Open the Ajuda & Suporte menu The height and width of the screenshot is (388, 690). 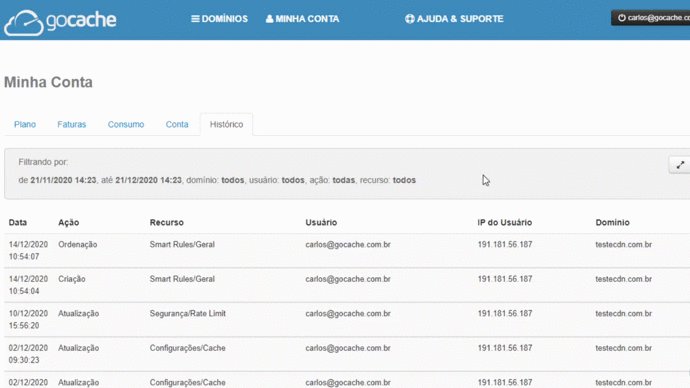pos(454,19)
